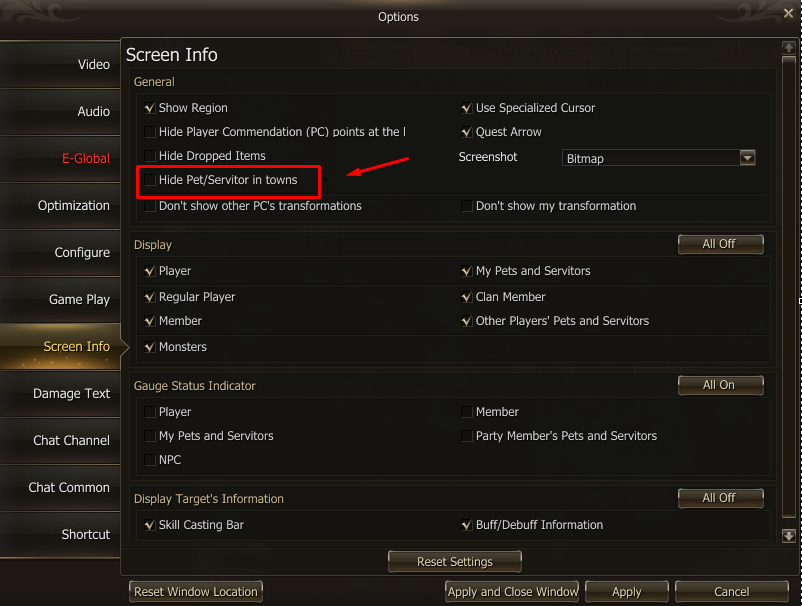Toggle Monsters display checkbox
Image resolution: width=802 pixels, height=606 pixels.
tap(150, 347)
